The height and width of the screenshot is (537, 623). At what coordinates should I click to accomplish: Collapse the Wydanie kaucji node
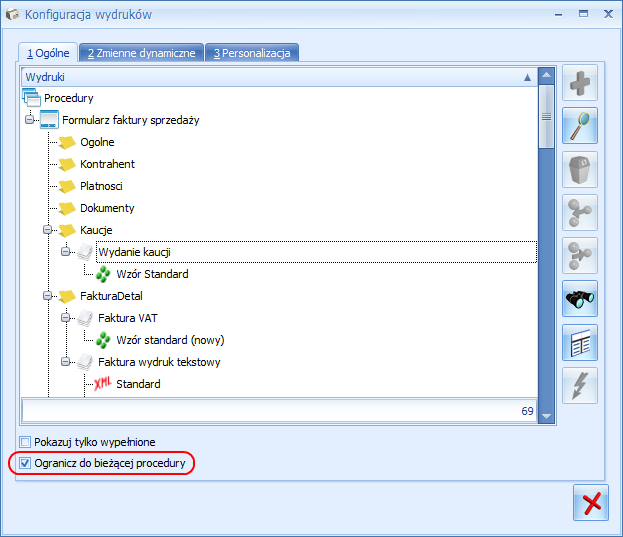[x=66, y=252]
